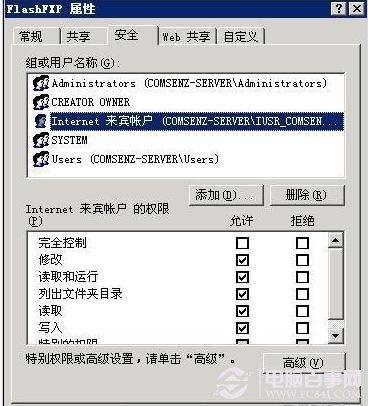This screenshot has width=368, height=406.
Task: Uncheck the 列出文件夹目录 allow checkbox
Action: click(242, 294)
